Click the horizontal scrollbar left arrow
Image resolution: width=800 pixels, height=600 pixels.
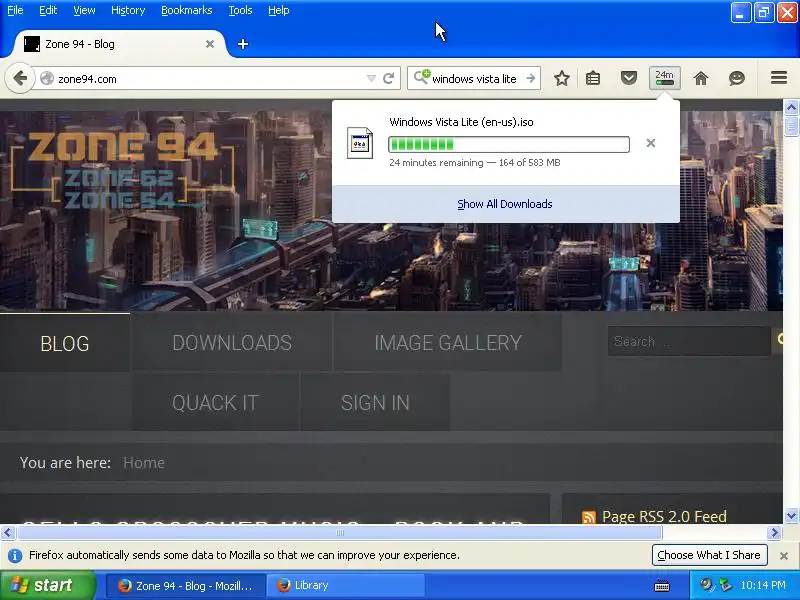point(7,533)
